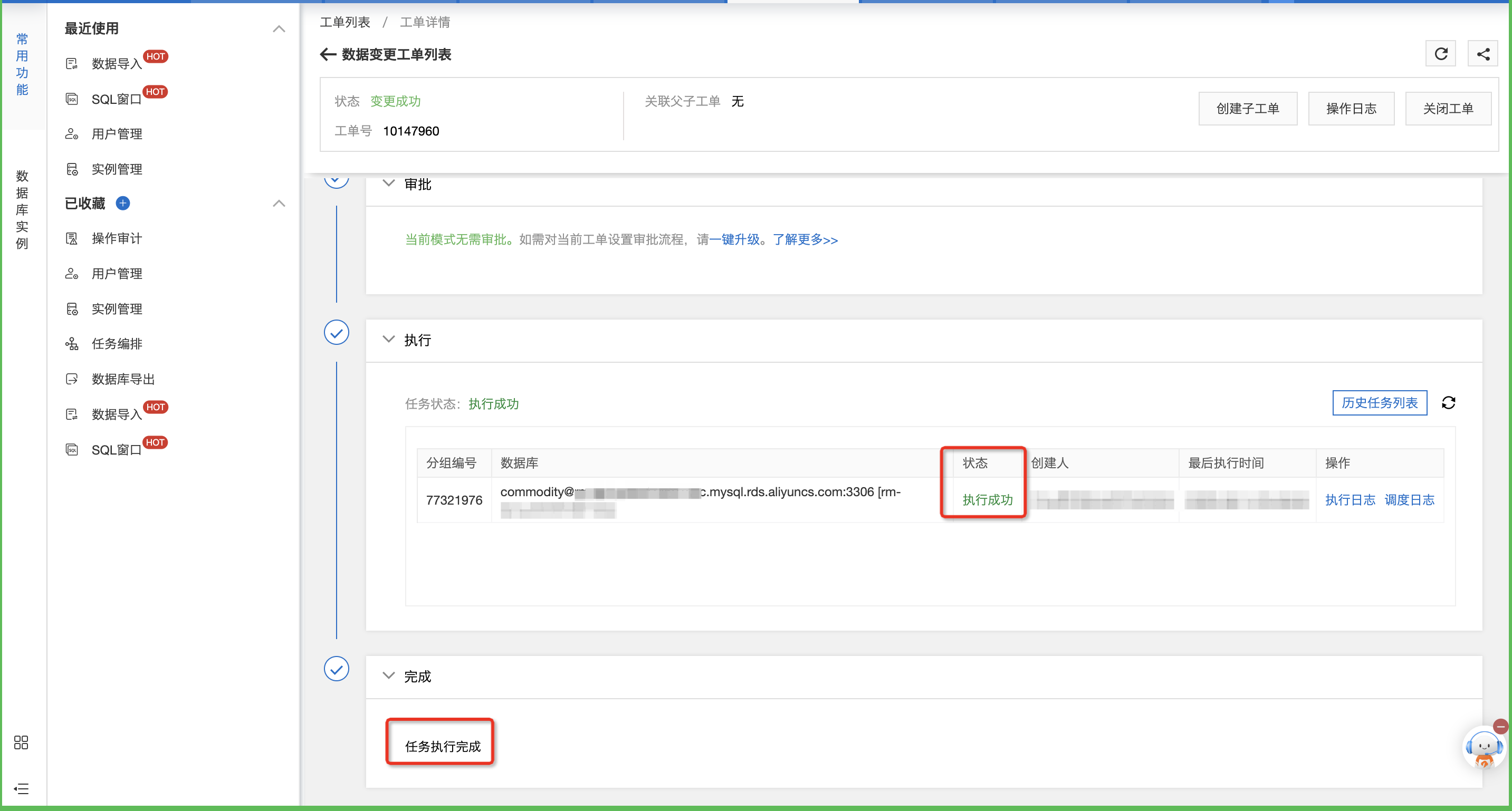Click 工单列表 in the breadcrumb

(x=344, y=22)
